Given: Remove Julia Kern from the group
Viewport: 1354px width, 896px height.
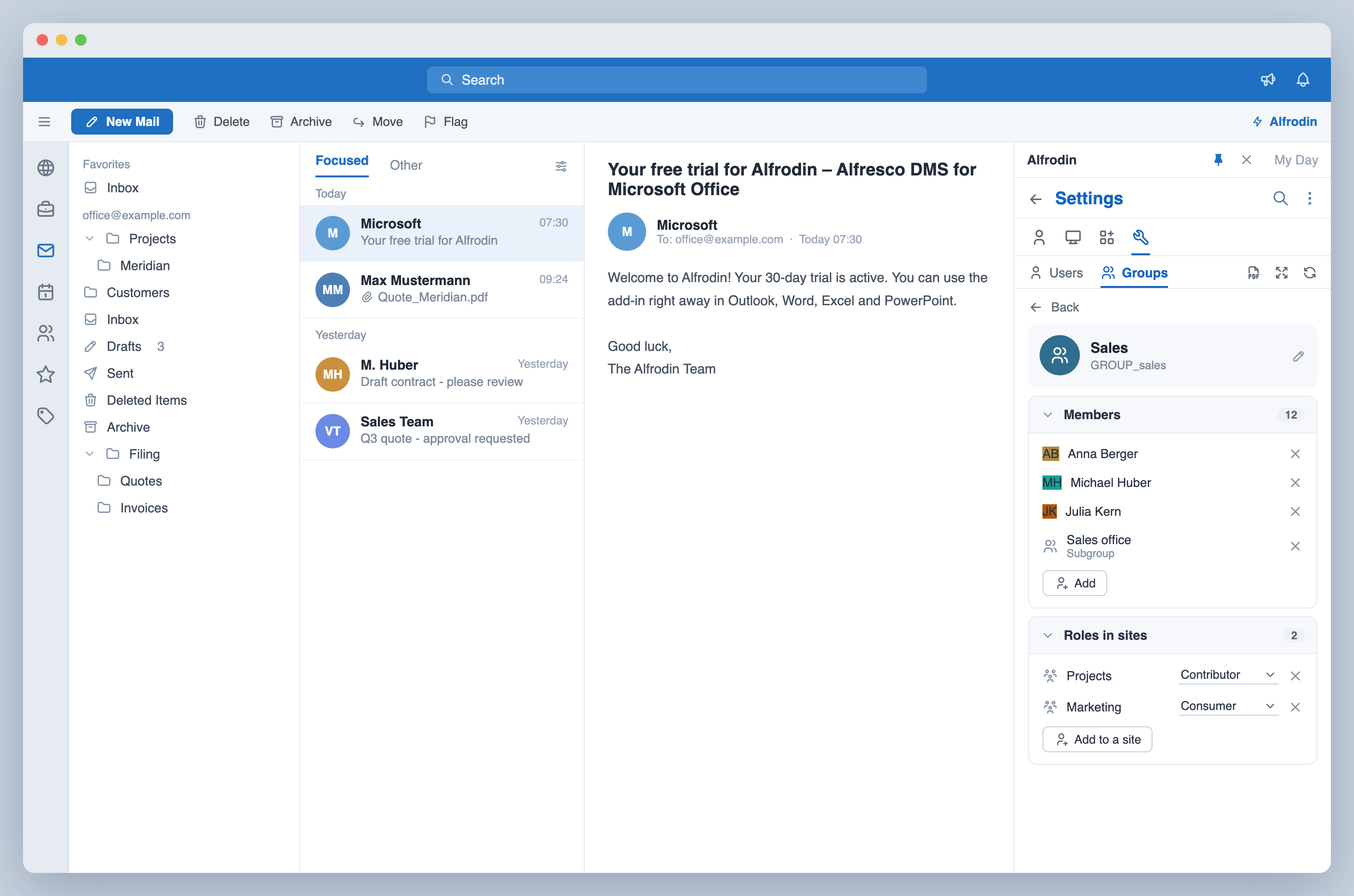Looking at the screenshot, I should 1295,511.
